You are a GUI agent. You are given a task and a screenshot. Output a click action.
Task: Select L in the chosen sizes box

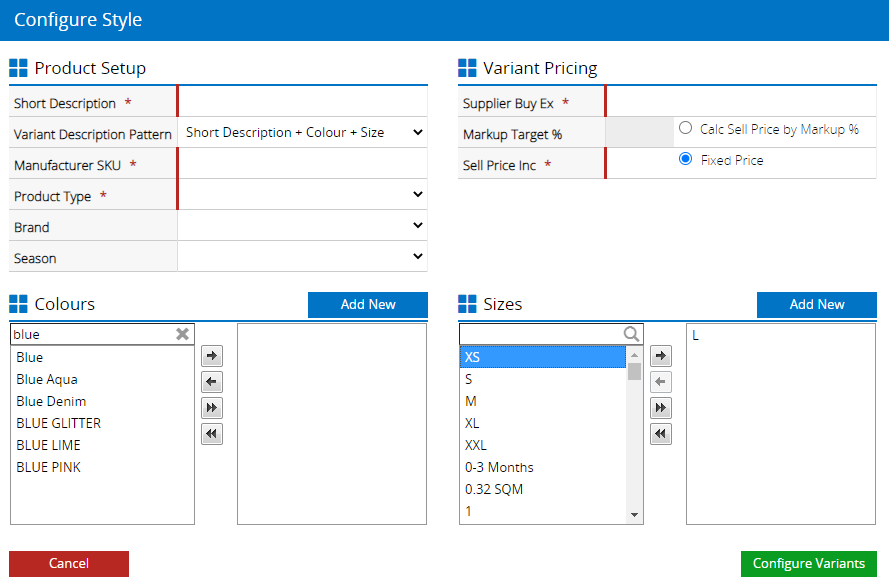coord(780,336)
